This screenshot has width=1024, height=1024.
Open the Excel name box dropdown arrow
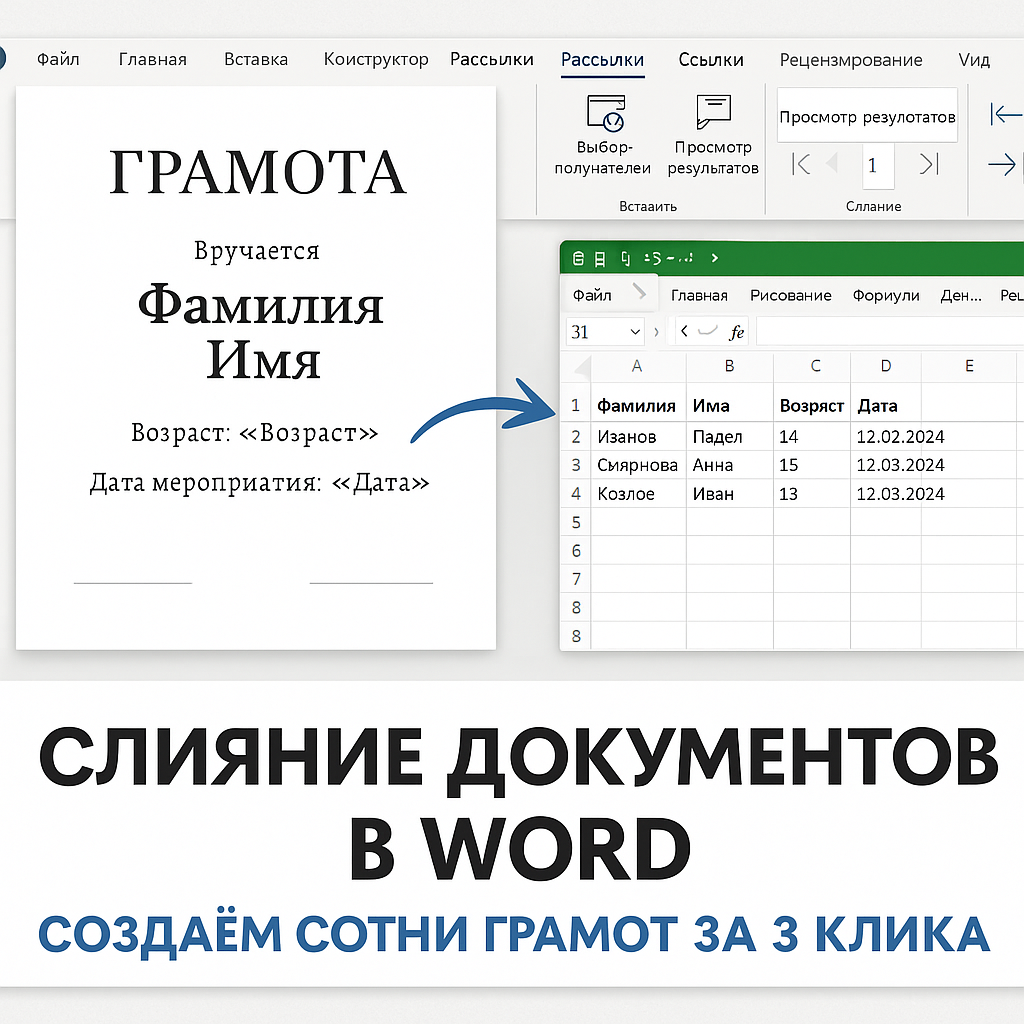click(635, 332)
